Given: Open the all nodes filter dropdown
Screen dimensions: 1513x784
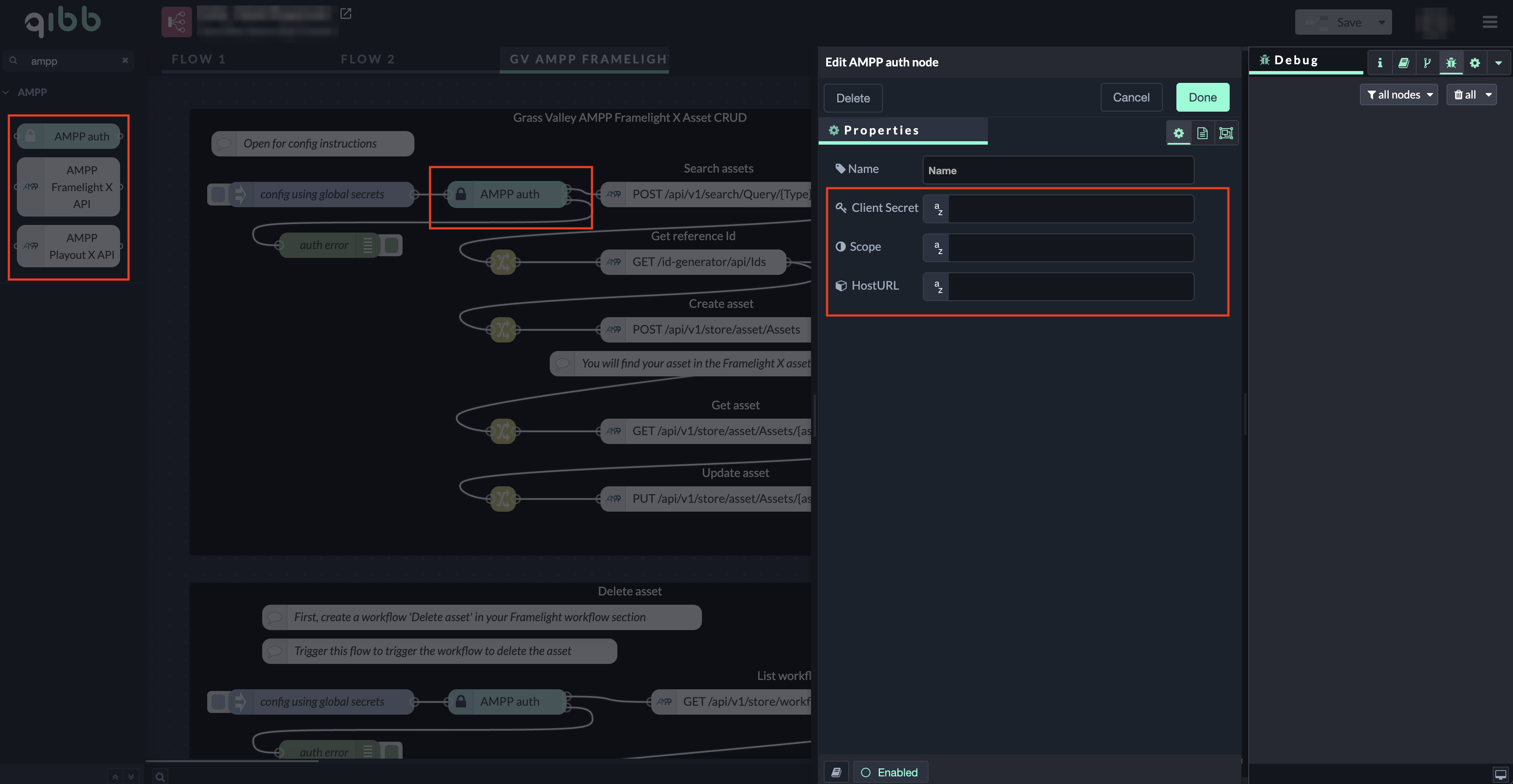Looking at the screenshot, I should (1398, 95).
